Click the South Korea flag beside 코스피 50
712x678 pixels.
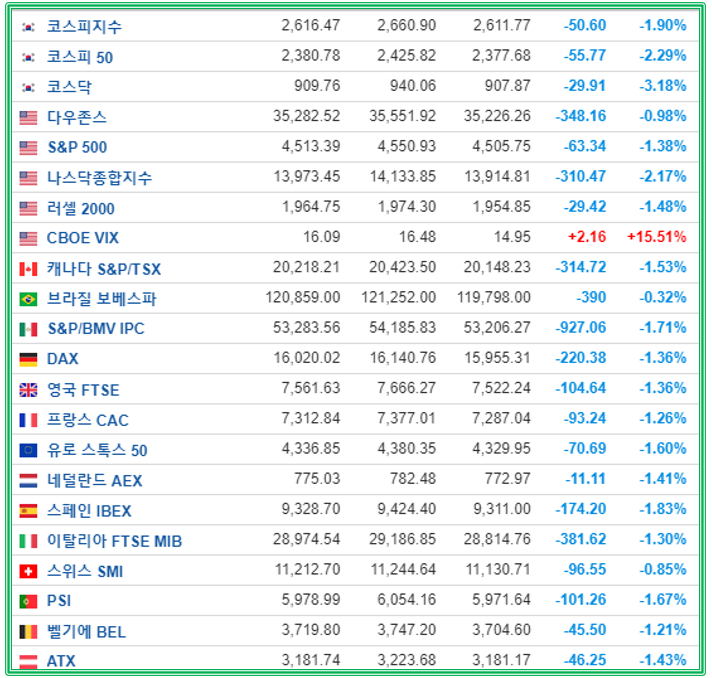tap(28, 58)
